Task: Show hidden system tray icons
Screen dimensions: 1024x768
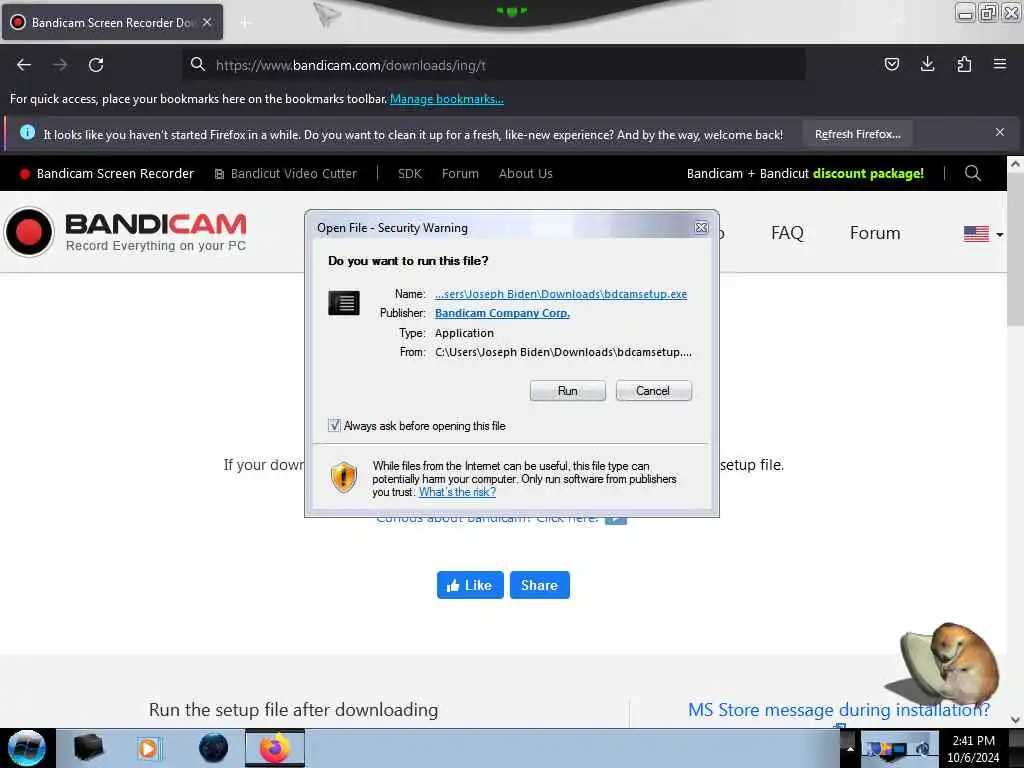Action: pos(850,748)
